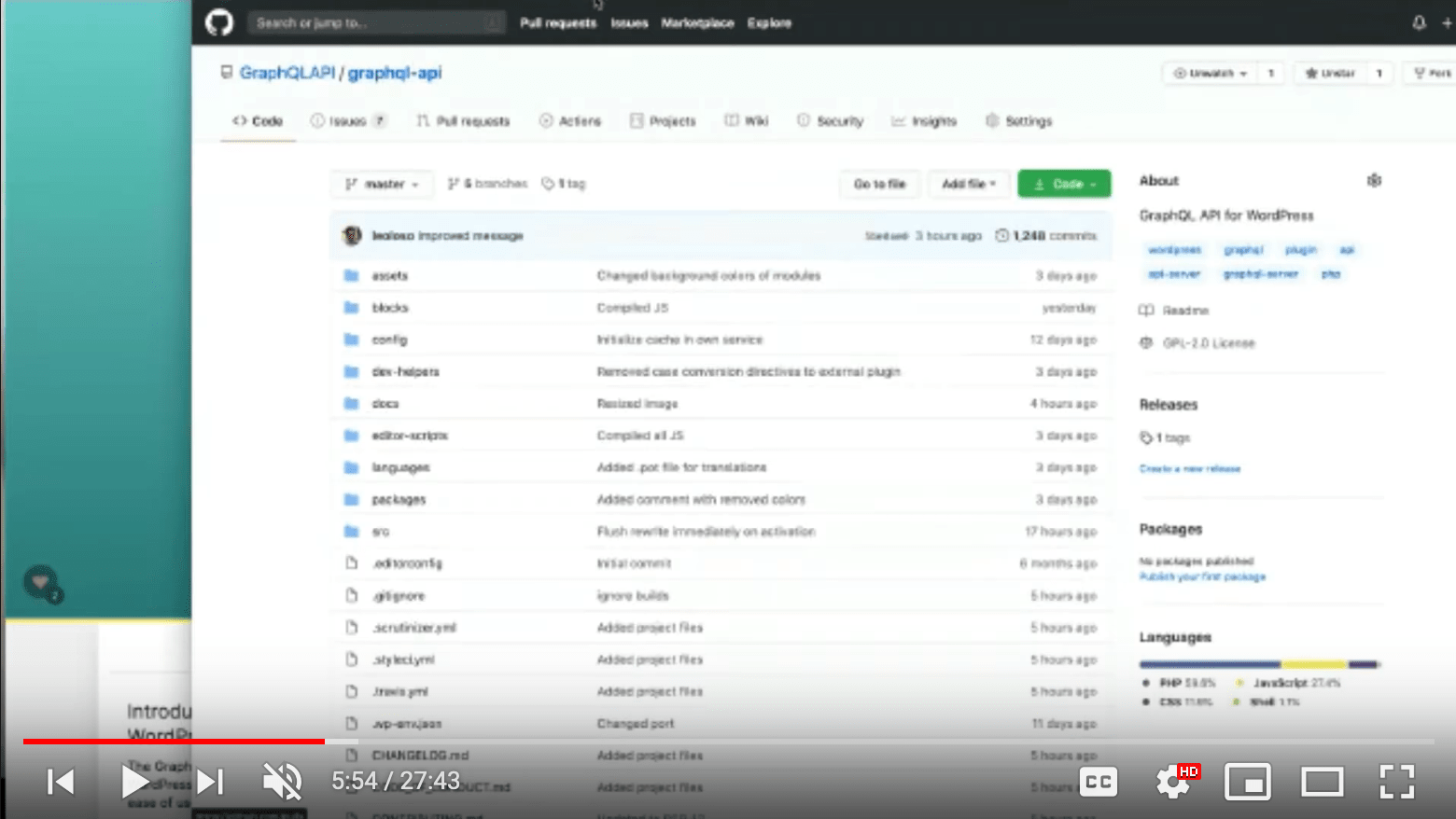Open Marketplace in top navigation
Image resolution: width=1456 pixels, height=819 pixels.
coord(697,23)
